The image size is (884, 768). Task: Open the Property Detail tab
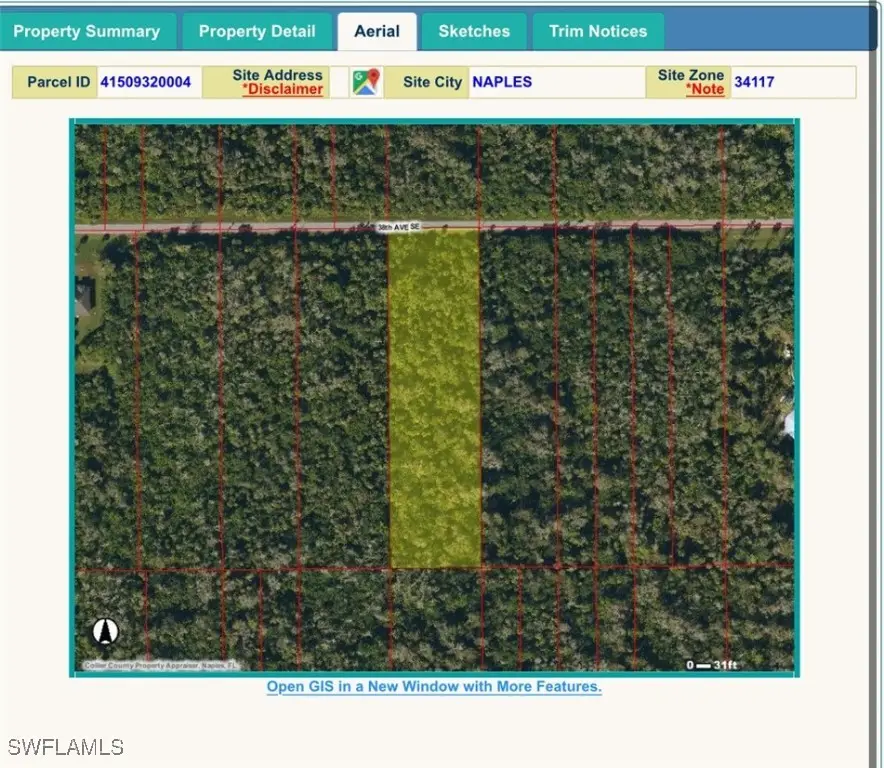coord(257,31)
